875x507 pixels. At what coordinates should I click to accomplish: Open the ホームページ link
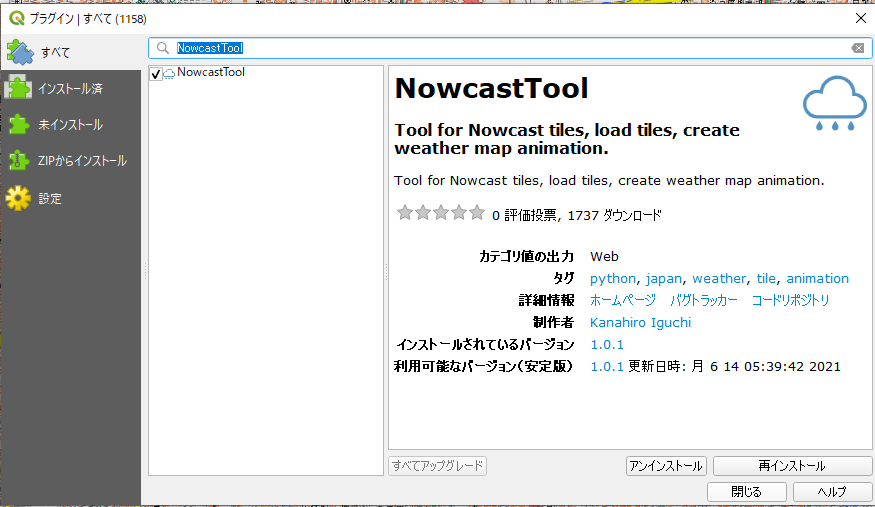tap(623, 300)
